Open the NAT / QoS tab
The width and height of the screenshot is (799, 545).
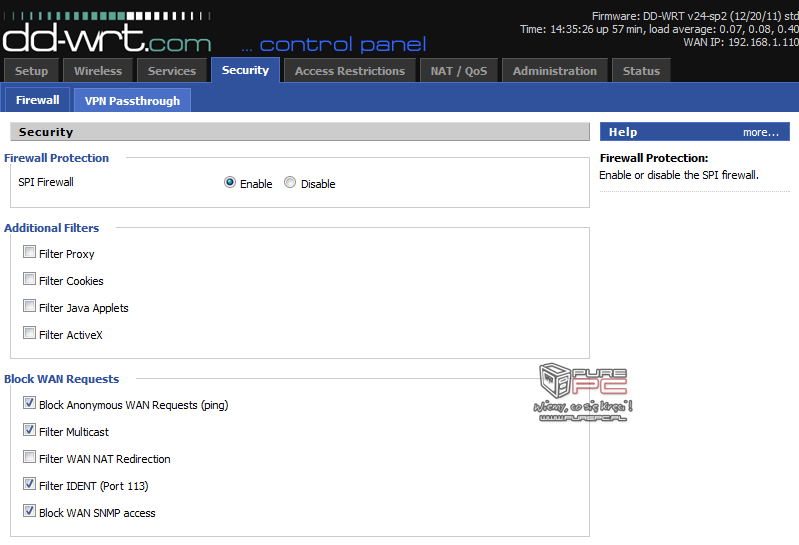coord(459,71)
